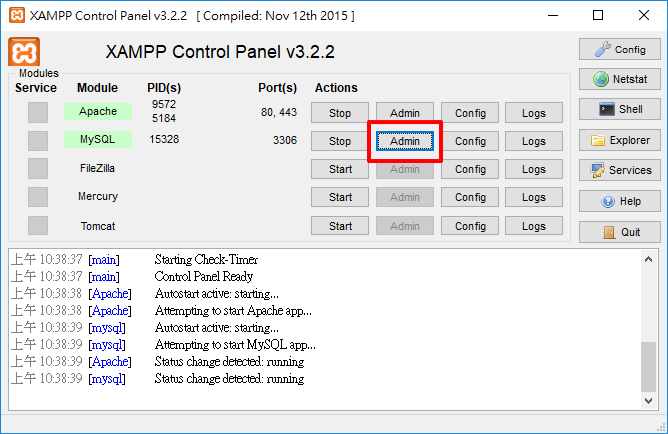
Task: View FileZilla Logs
Action: (x=534, y=169)
